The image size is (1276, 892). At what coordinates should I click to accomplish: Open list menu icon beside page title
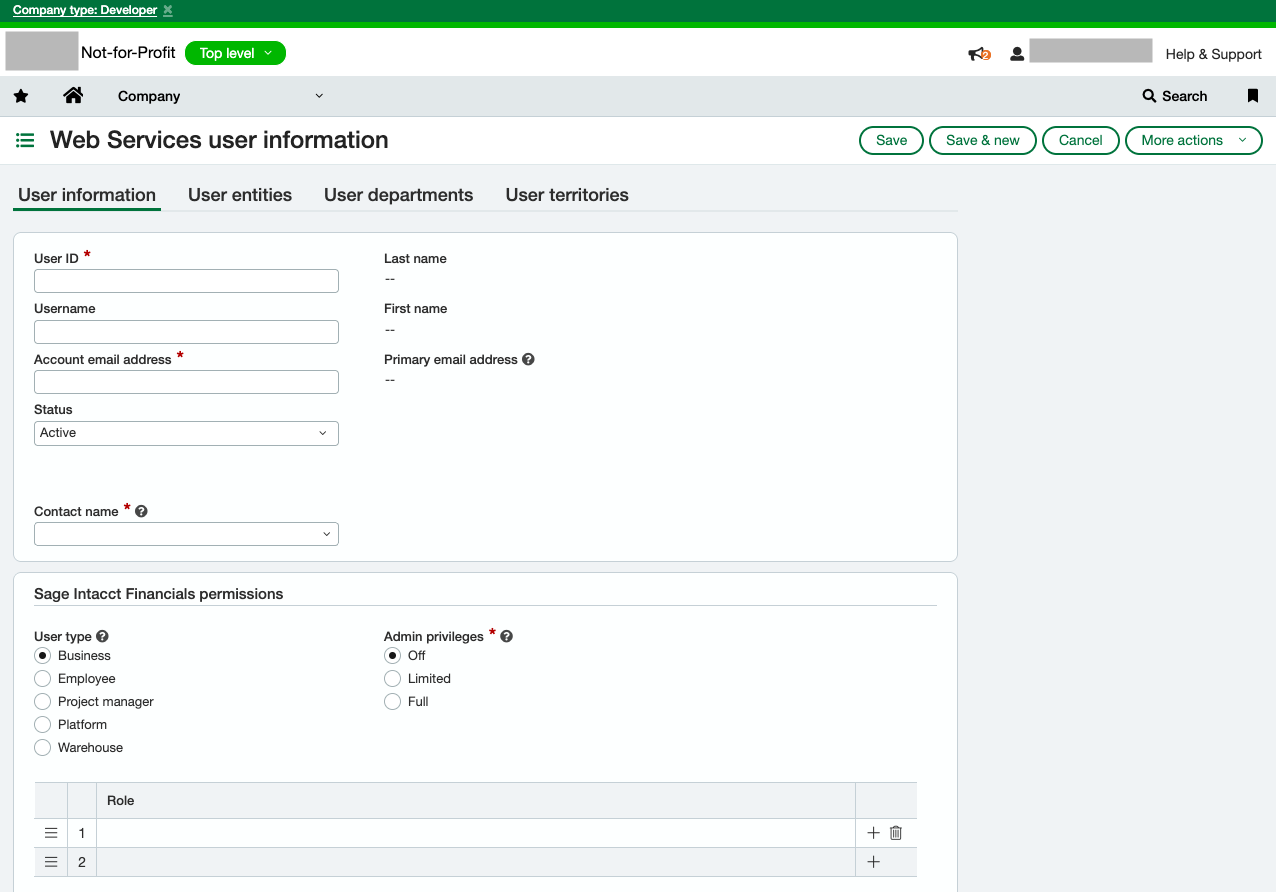coord(26,140)
